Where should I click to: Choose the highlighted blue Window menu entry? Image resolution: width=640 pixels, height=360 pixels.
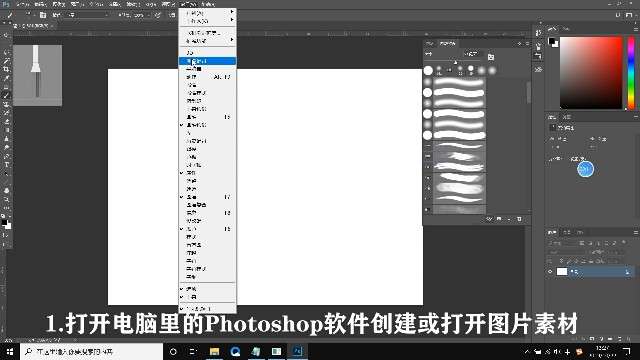207,61
